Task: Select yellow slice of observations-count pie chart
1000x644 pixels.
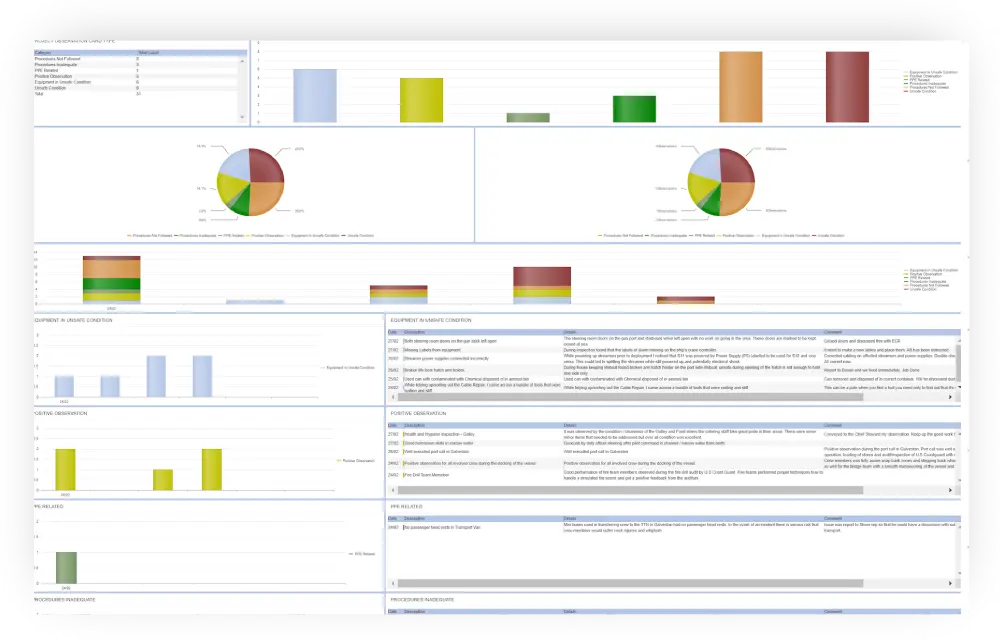Action: [700, 189]
